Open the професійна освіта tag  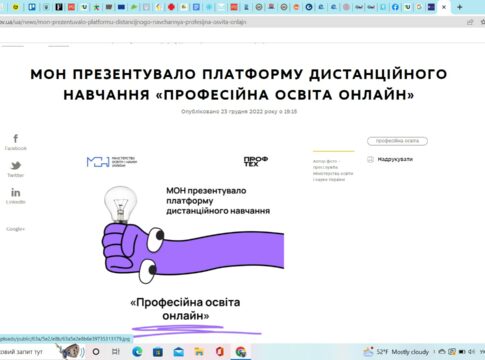click(397, 141)
